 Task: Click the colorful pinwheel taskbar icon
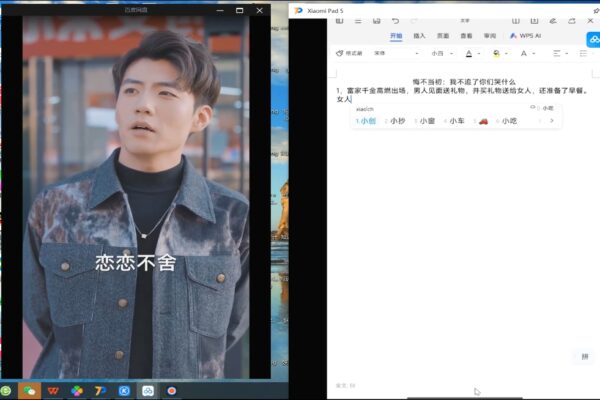77,391
